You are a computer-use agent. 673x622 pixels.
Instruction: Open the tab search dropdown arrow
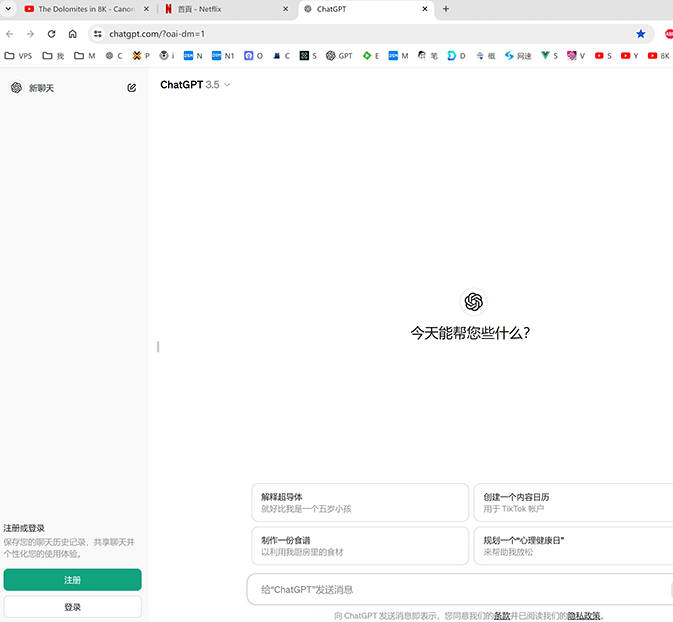[x=8, y=9]
